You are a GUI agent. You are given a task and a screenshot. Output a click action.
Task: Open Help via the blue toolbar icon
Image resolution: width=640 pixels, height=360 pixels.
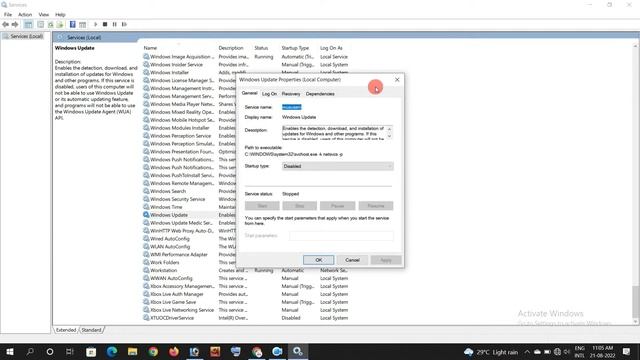click(73, 24)
